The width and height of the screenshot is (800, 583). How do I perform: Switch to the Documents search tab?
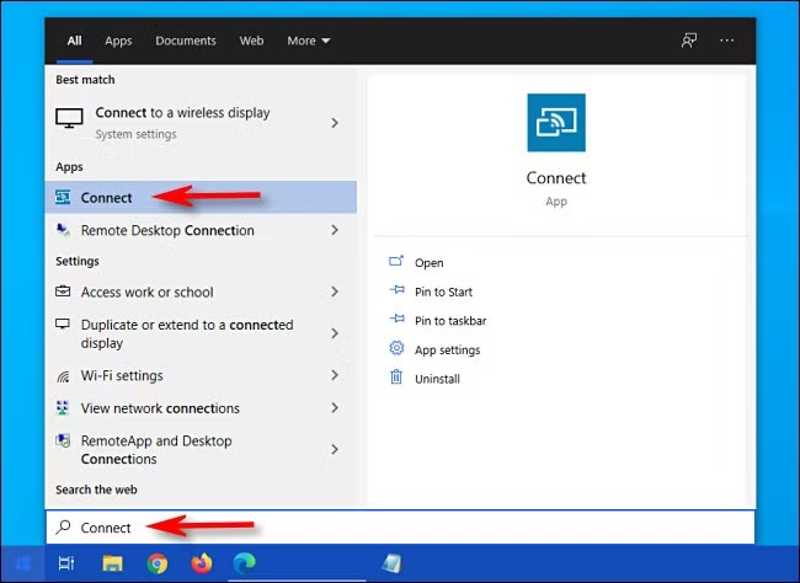coord(185,41)
